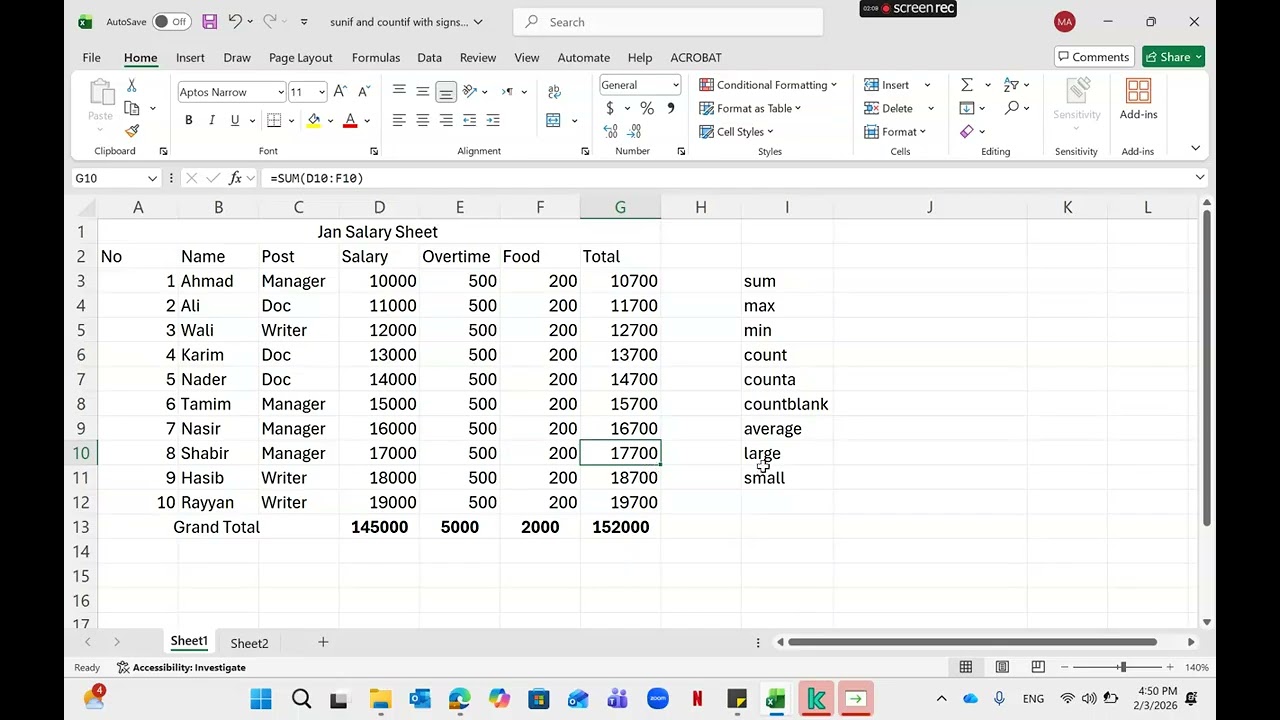The height and width of the screenshot is (720, 1280).
Task: Click the Insert cells button
Action: tap(887, 85)
